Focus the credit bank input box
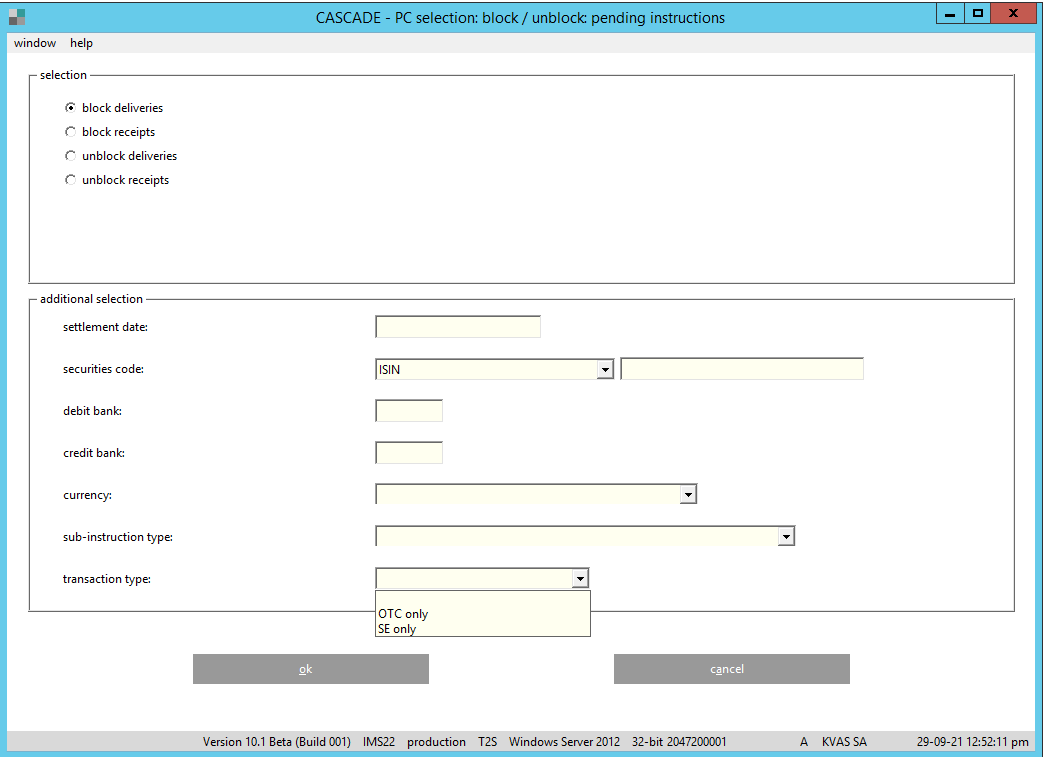Image resolution: width=1044 pixels, height=757 pixels. (x=408, y=453)
